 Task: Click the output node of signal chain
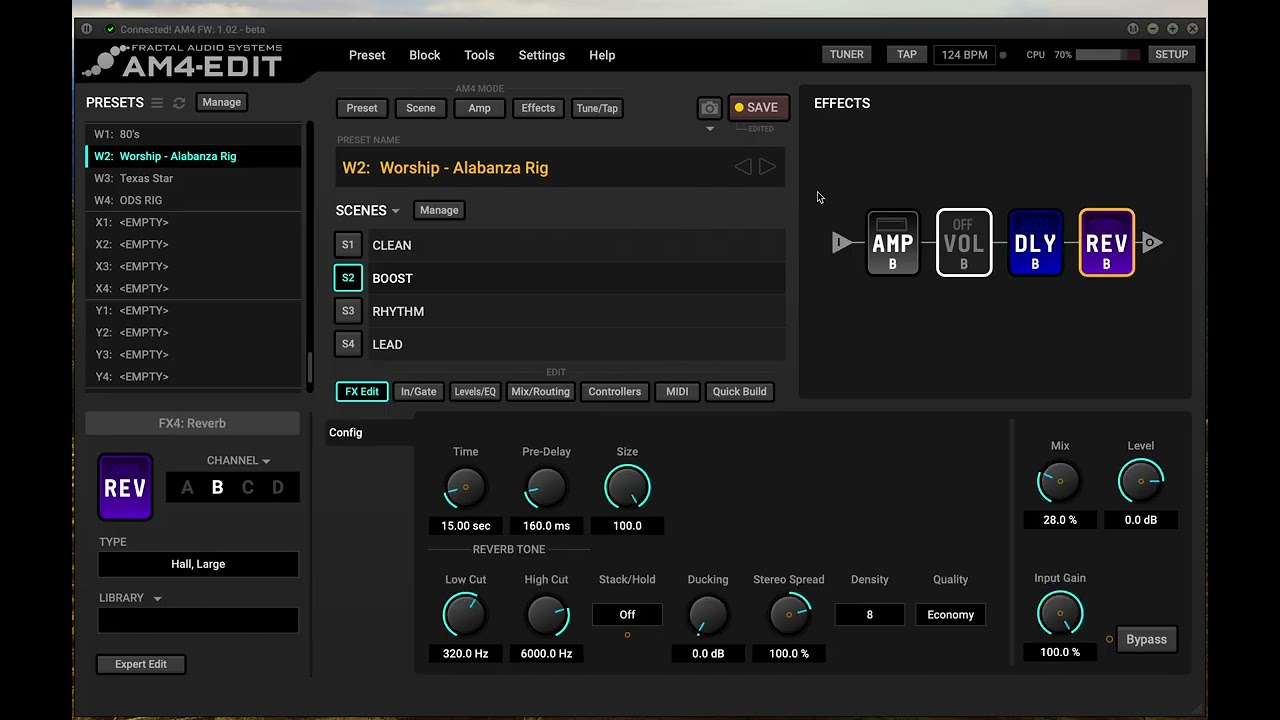pos(1152,242)
